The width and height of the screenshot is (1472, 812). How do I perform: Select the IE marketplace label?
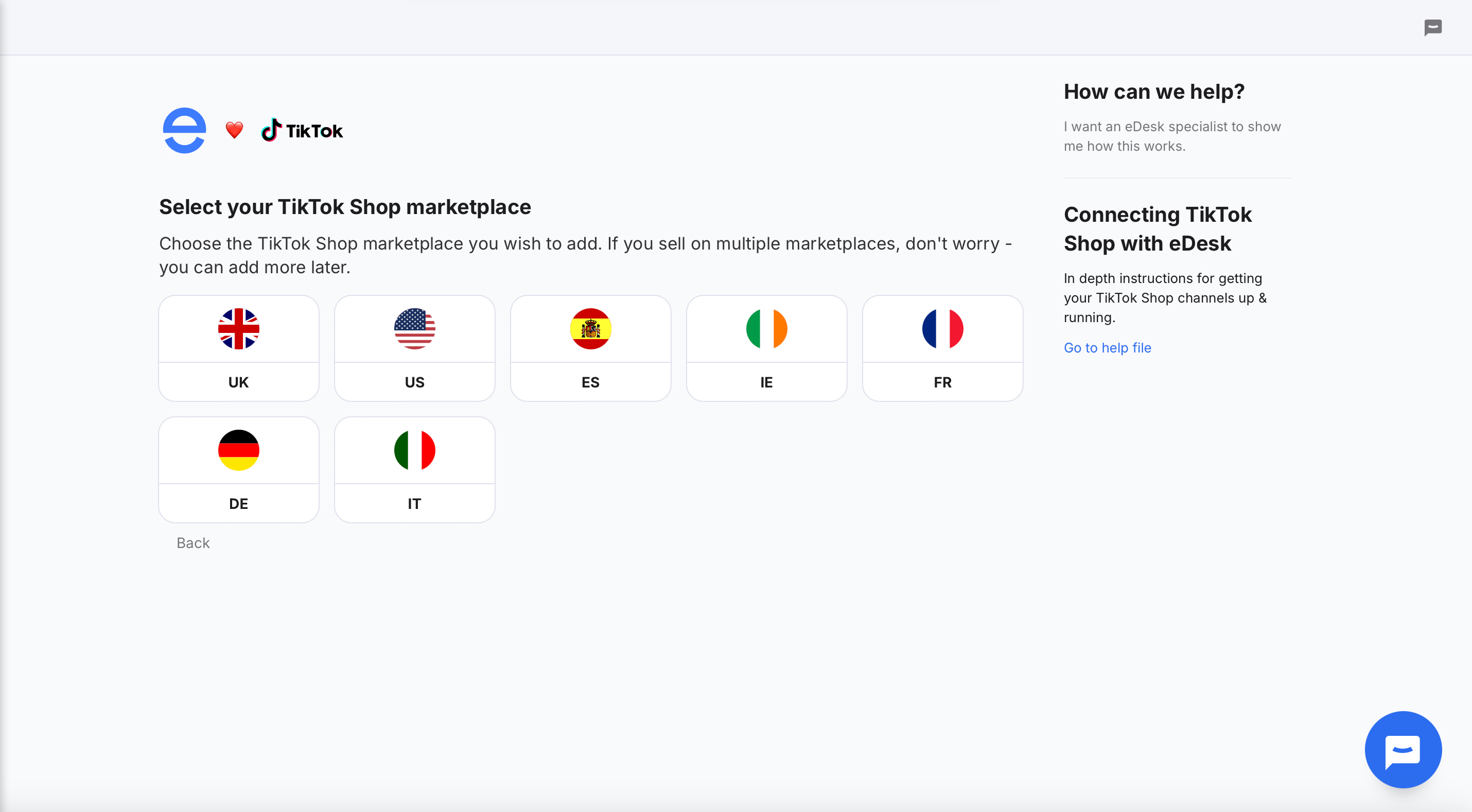click(x=766, y=382)
